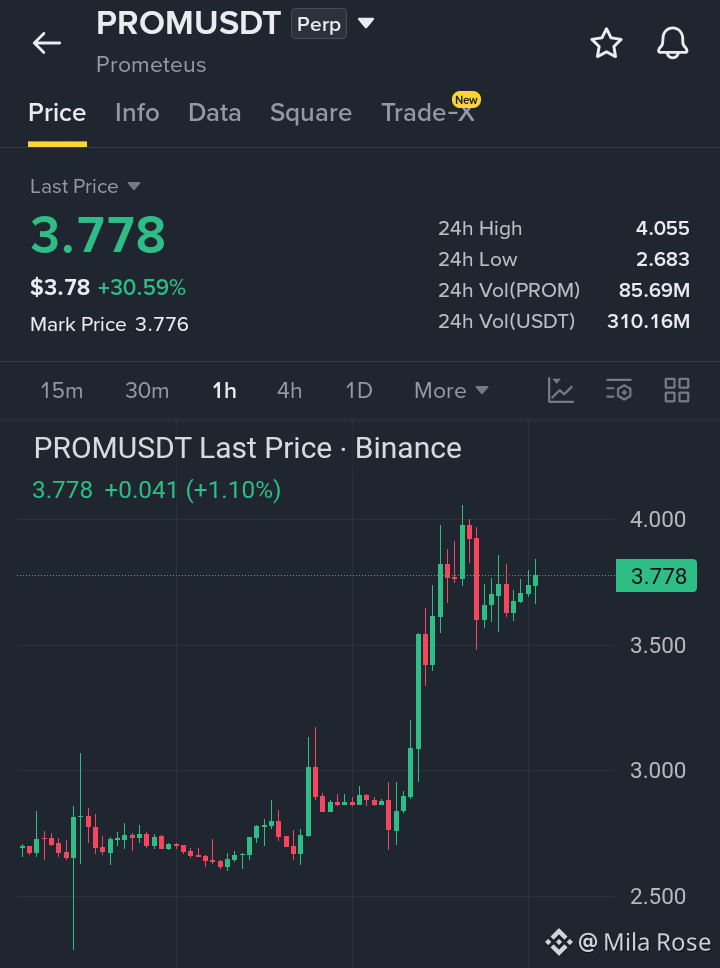Select the 4h timeframe
This screenshot has height=968, width=720.
tap(290, 390)
